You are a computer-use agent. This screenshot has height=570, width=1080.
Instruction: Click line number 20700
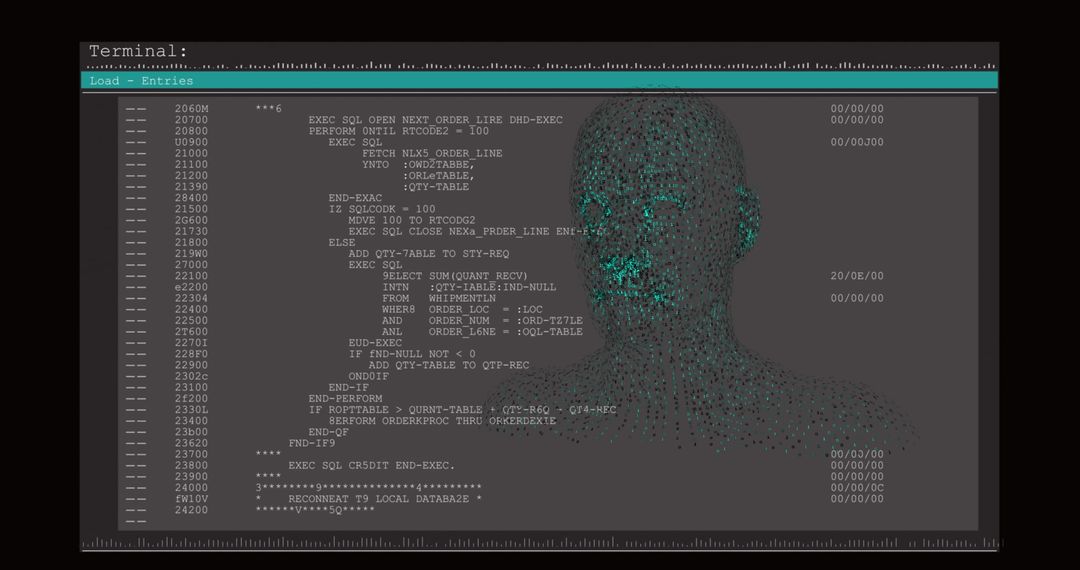click(x=191, y=120)
